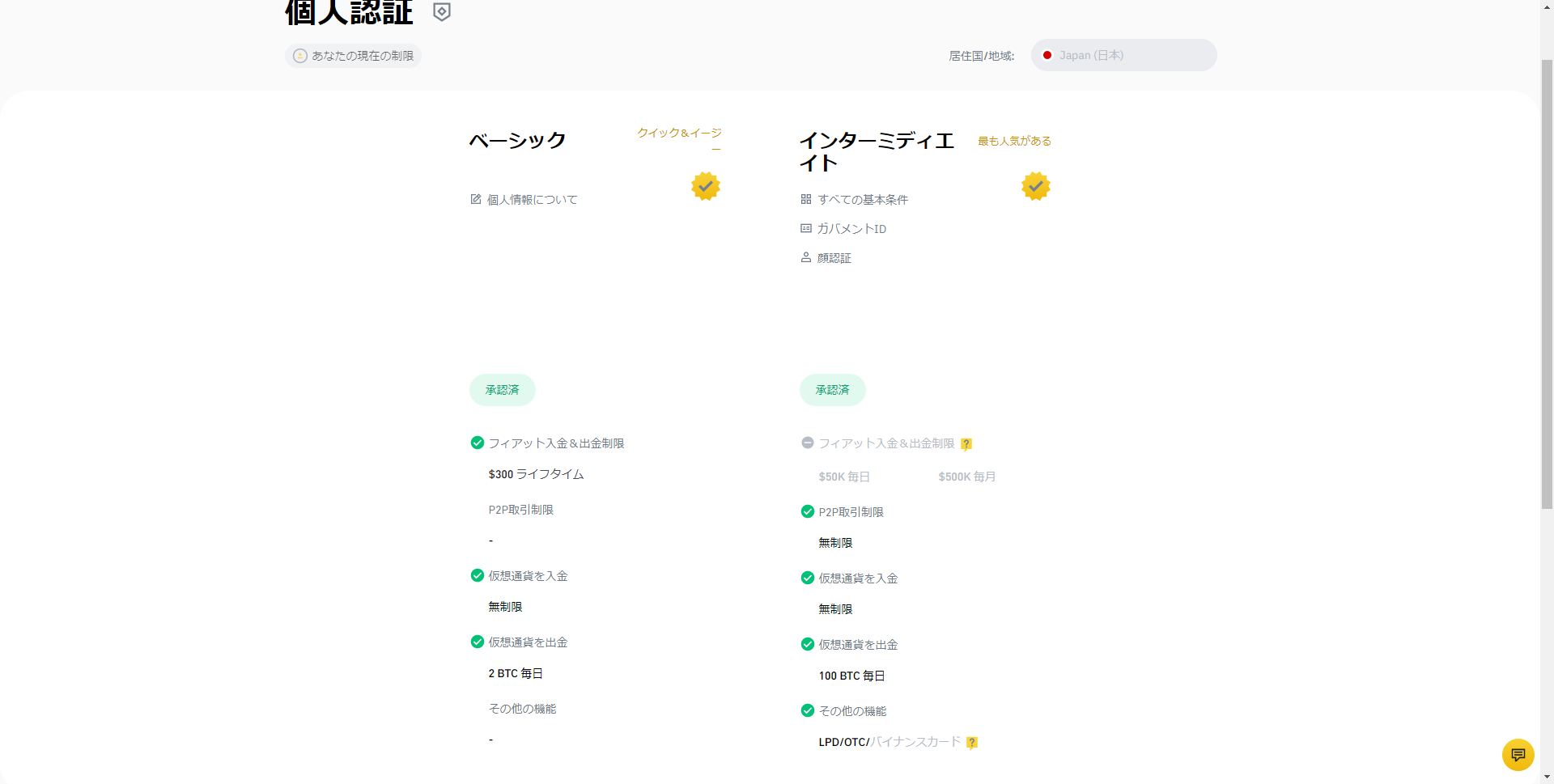Viewport: 1554px width, 784px height.
Task: Click the vertical page scrollbar thumb
Action: point(1547,283)
